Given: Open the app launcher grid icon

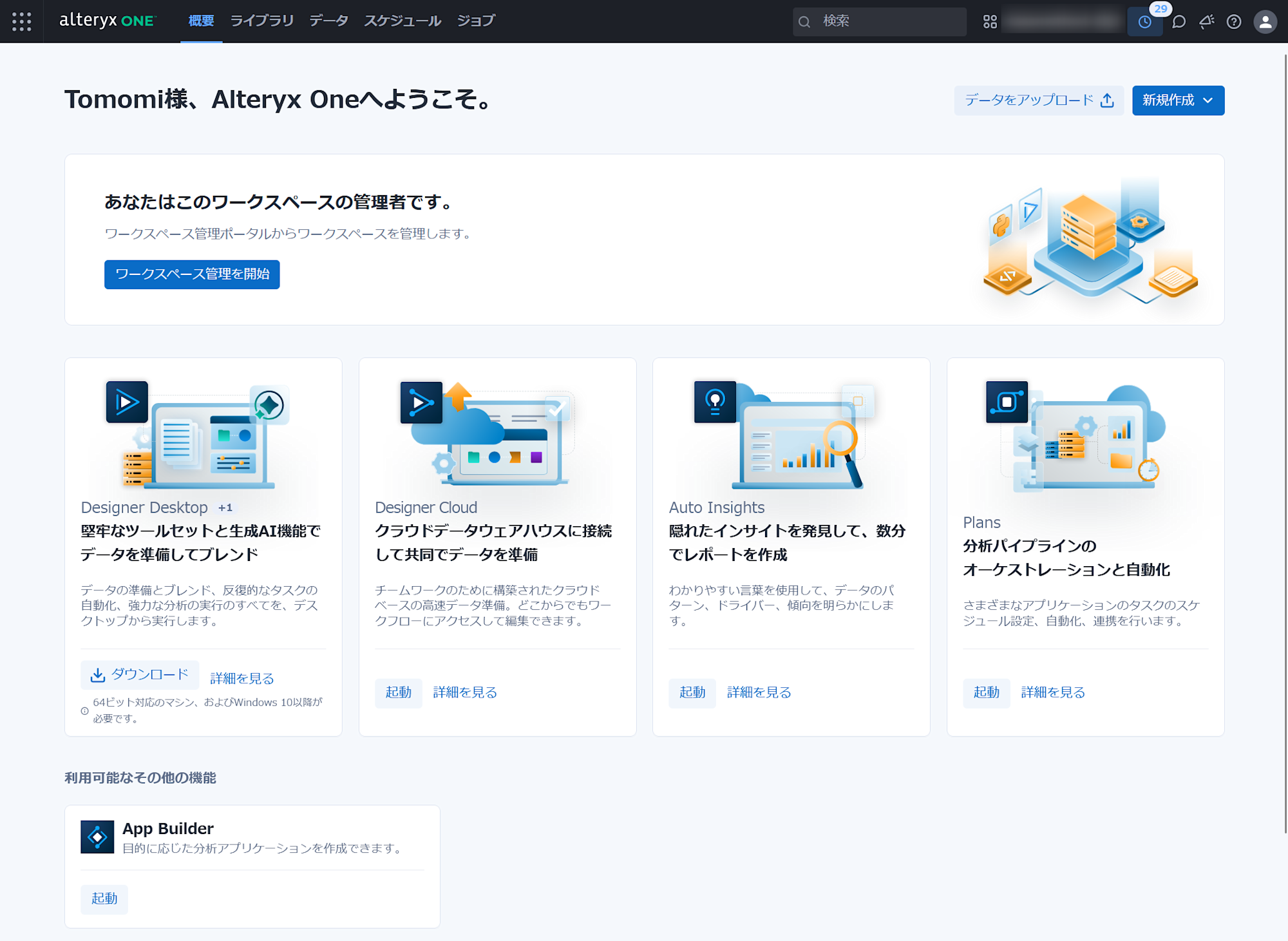Looking at the screenshot, I should tap(21, 21).
